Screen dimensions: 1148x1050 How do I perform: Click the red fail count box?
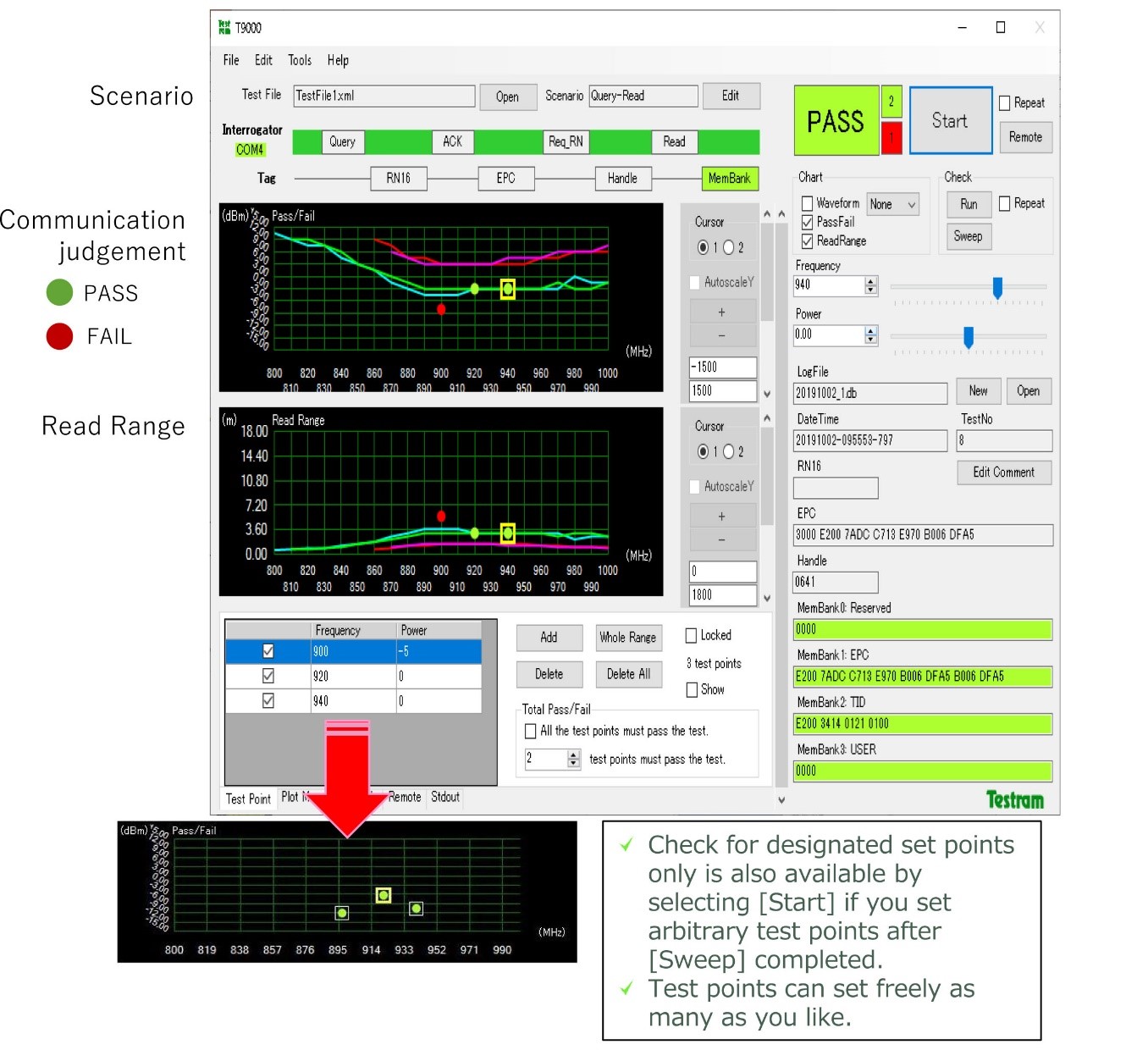pyautogui.click(x=891, y=137)
